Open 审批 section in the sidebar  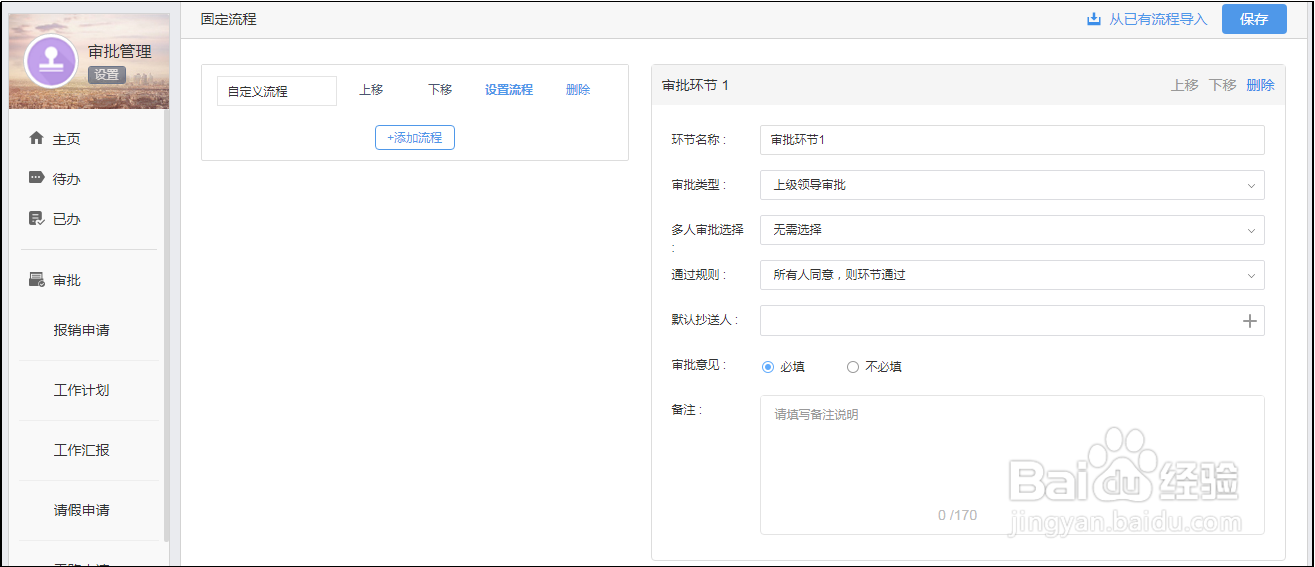click(x=67, y=281)
